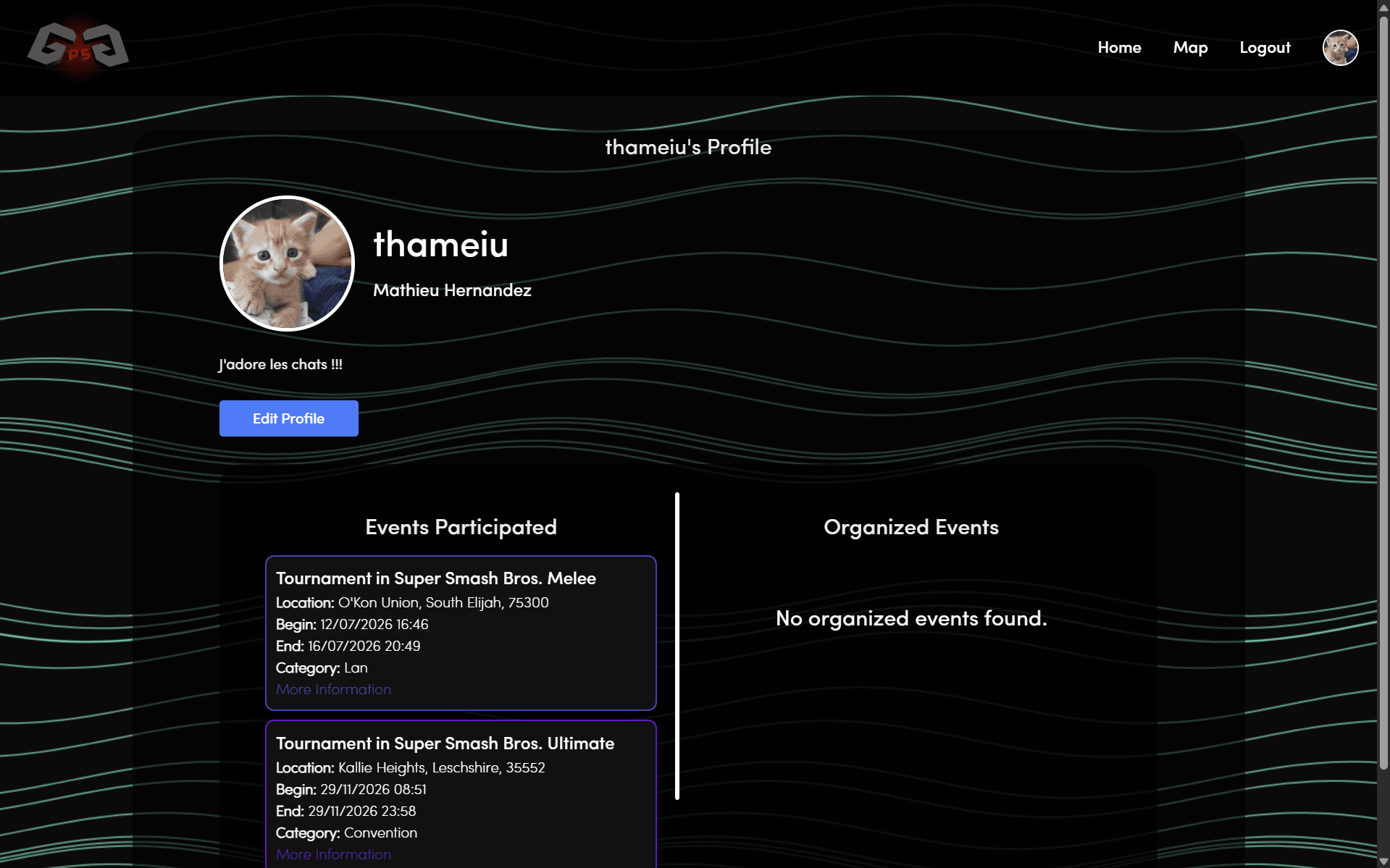1390x868 pixels.
Task: Click the events list vertical scrollbar
Action: tap(677, 646)
